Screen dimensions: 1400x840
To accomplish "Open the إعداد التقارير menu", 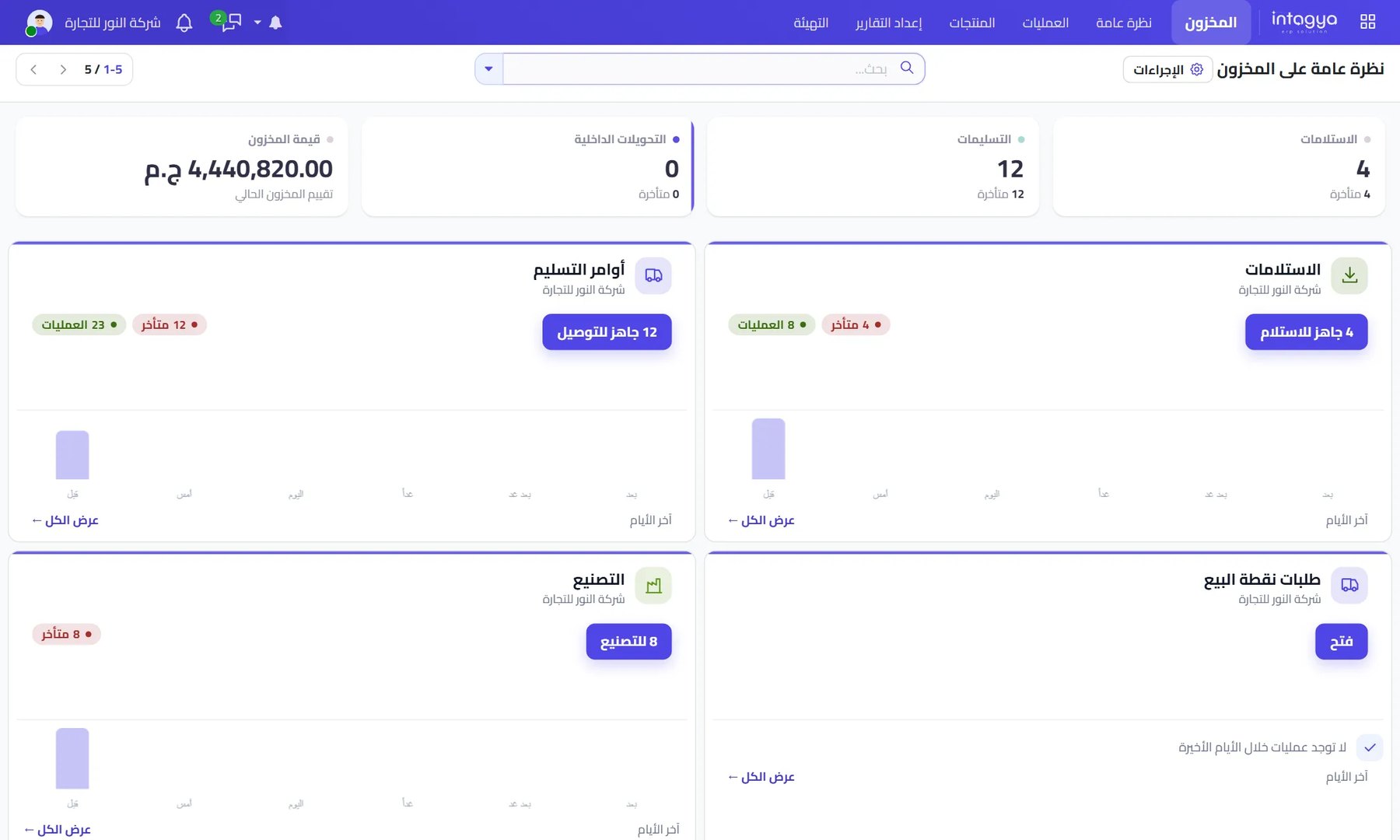I will (889, 23).
